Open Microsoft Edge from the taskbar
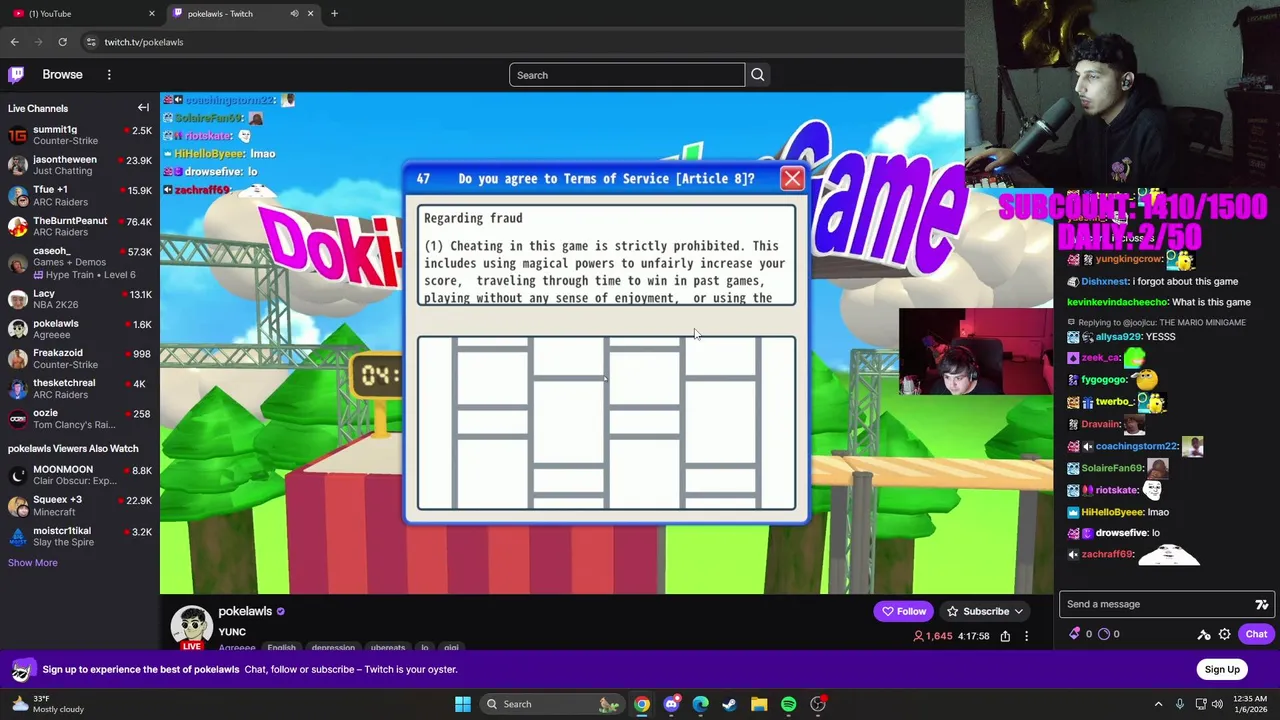Image resolution: width=1280 pixels, height=720 pixels. click(700, 704)
